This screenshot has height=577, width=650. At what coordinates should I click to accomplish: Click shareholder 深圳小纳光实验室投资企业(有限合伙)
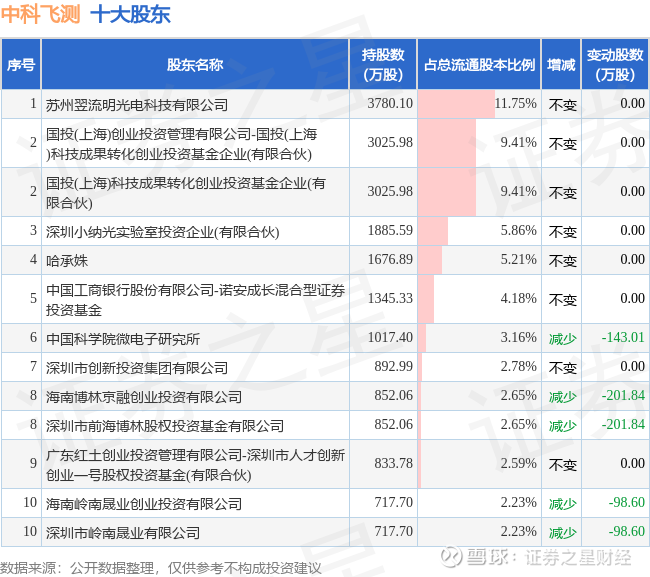click(x=162, y=232)
